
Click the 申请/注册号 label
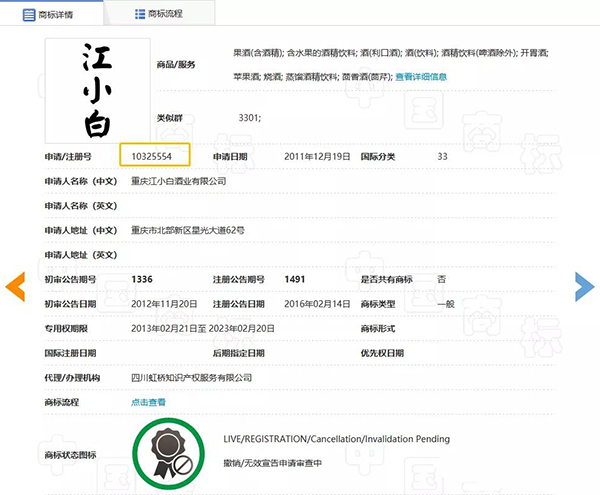coord(68,156)
